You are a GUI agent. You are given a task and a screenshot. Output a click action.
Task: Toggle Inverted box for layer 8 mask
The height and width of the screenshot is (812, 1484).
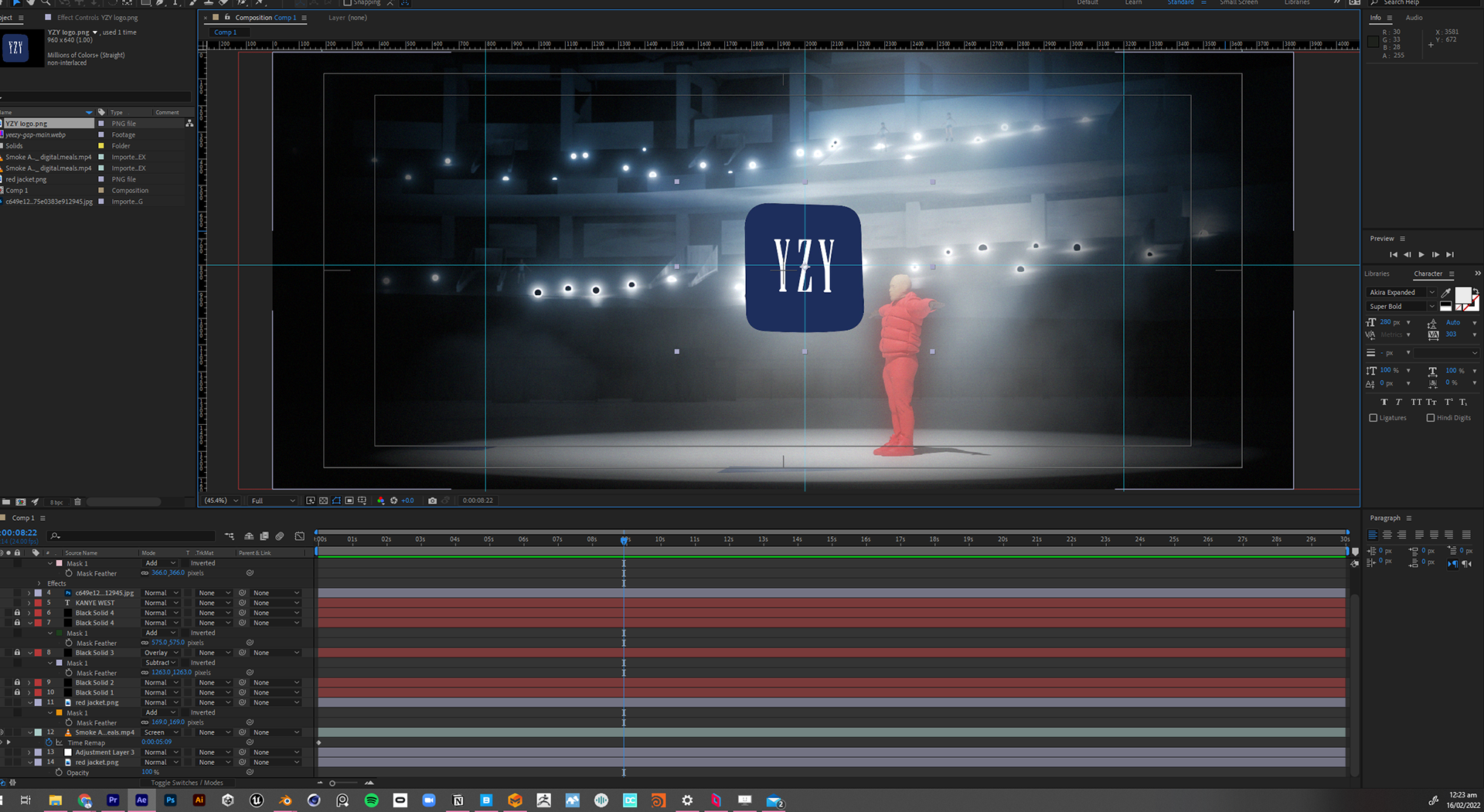click(x=187, y=663)
